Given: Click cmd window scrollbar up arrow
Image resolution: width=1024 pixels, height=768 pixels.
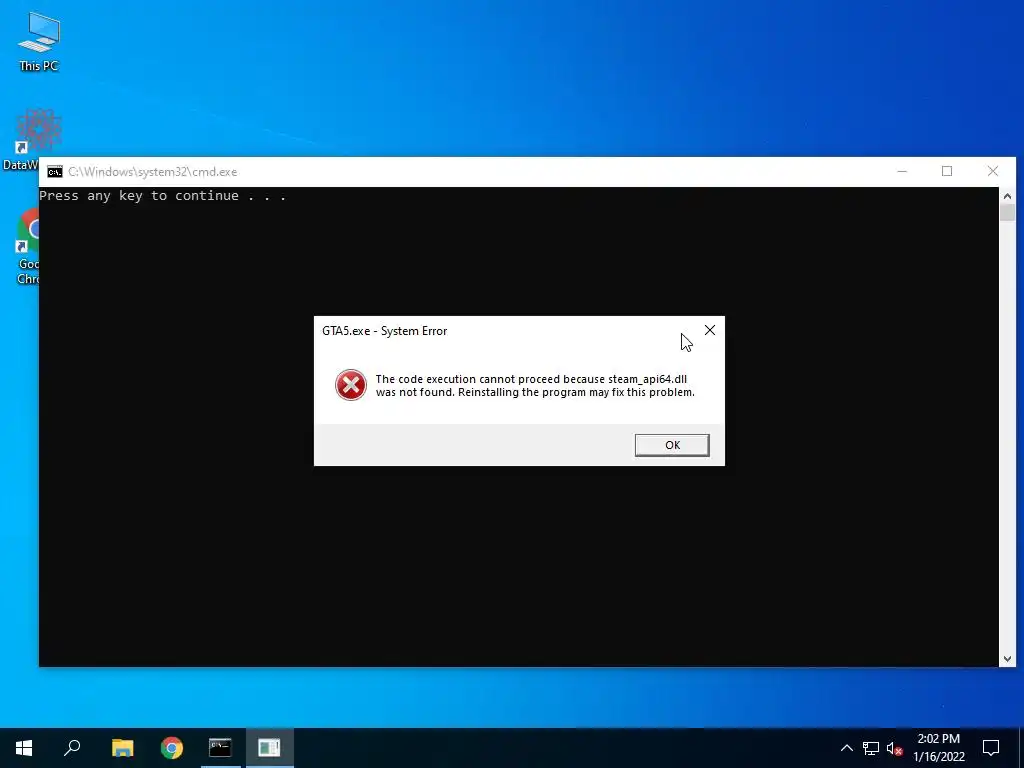Looking at the screenshot, I should pyautogui.click(x=1007, y=196).
